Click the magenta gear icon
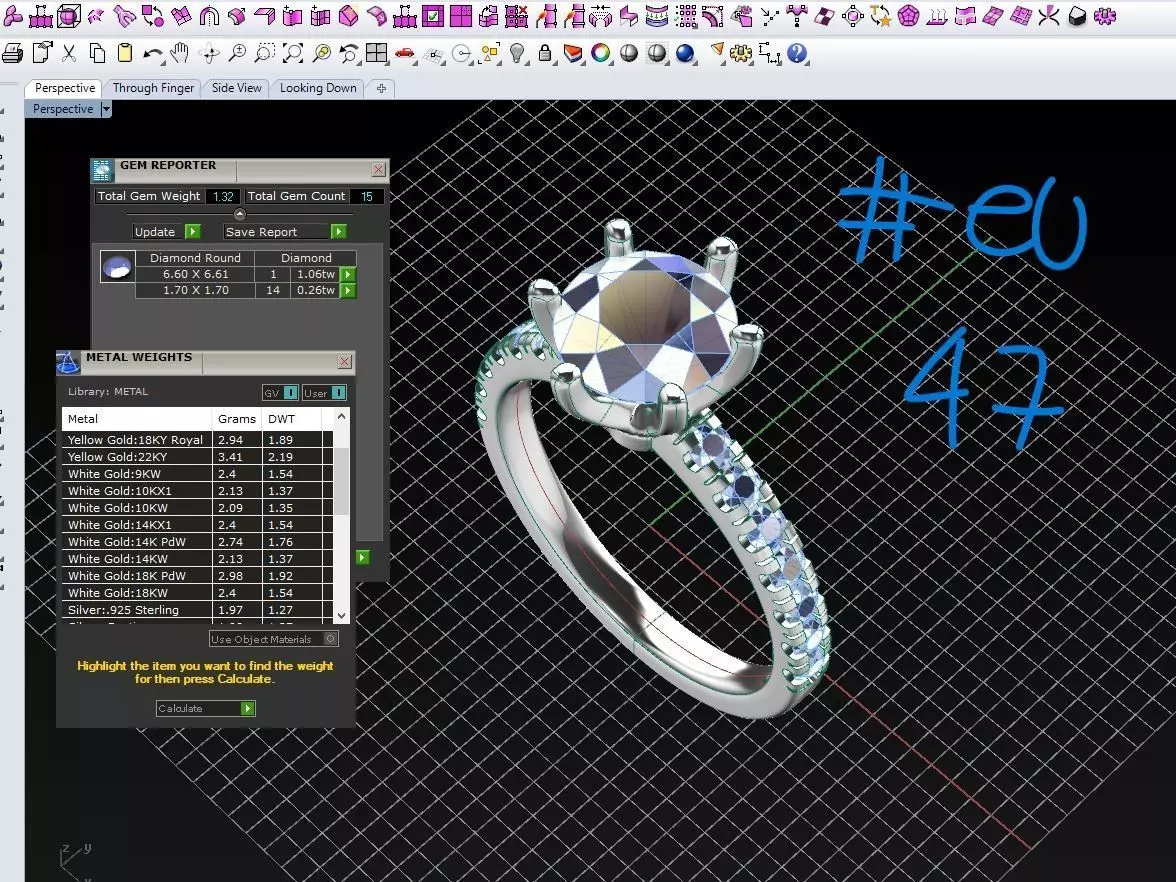Screen dimensions: 1176x882 point(1105,16)
